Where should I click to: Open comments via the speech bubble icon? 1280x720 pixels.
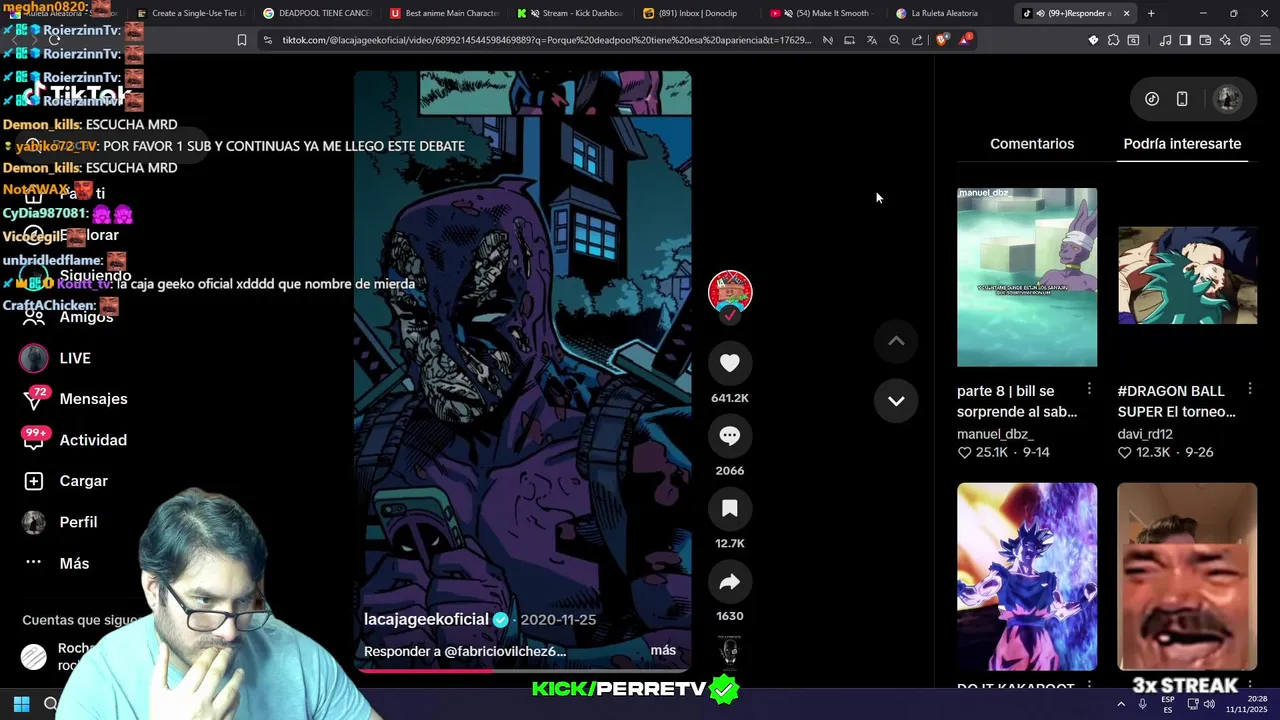click(730, 436)
